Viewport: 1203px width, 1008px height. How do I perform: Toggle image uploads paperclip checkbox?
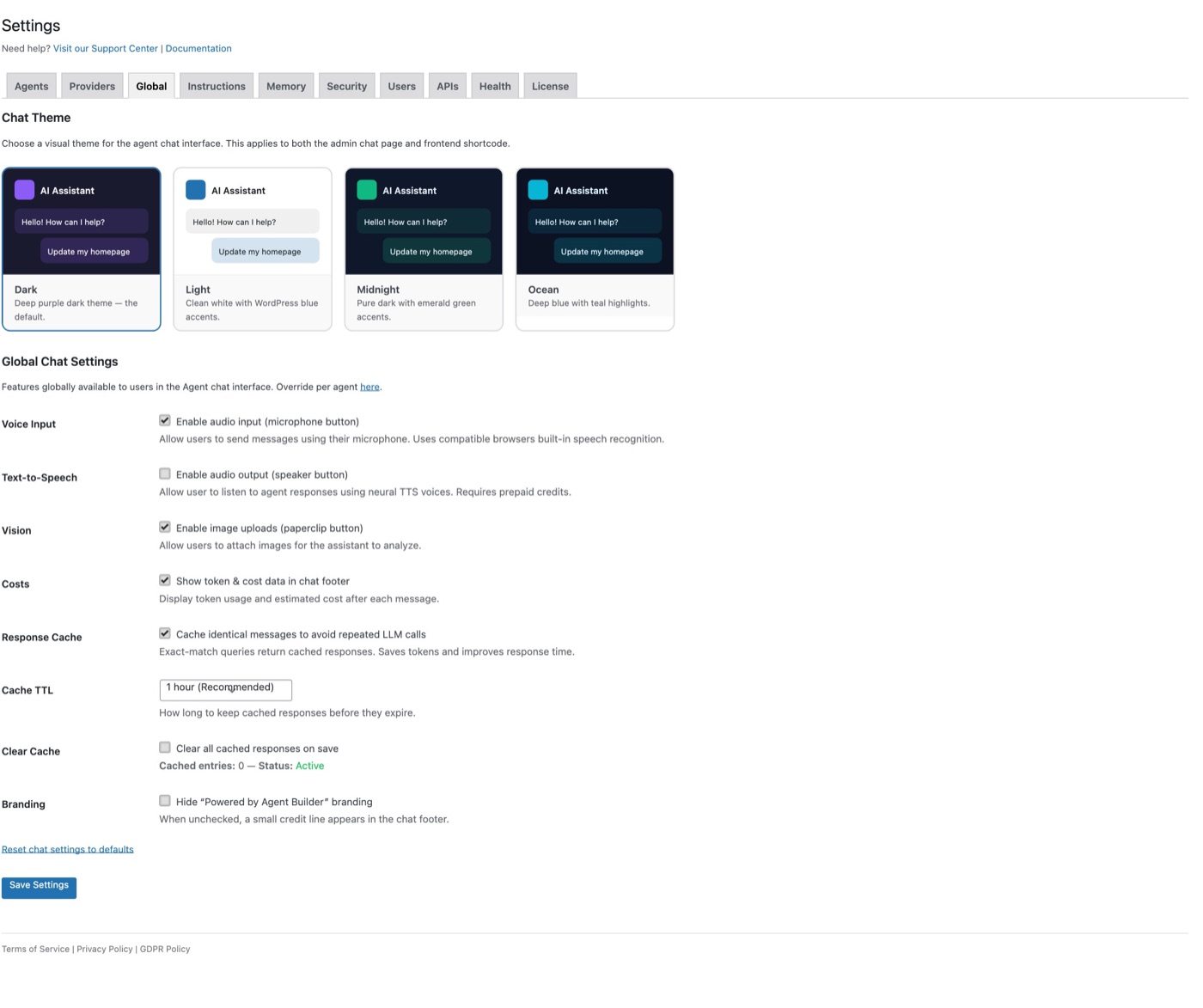(x=165, y=528)
